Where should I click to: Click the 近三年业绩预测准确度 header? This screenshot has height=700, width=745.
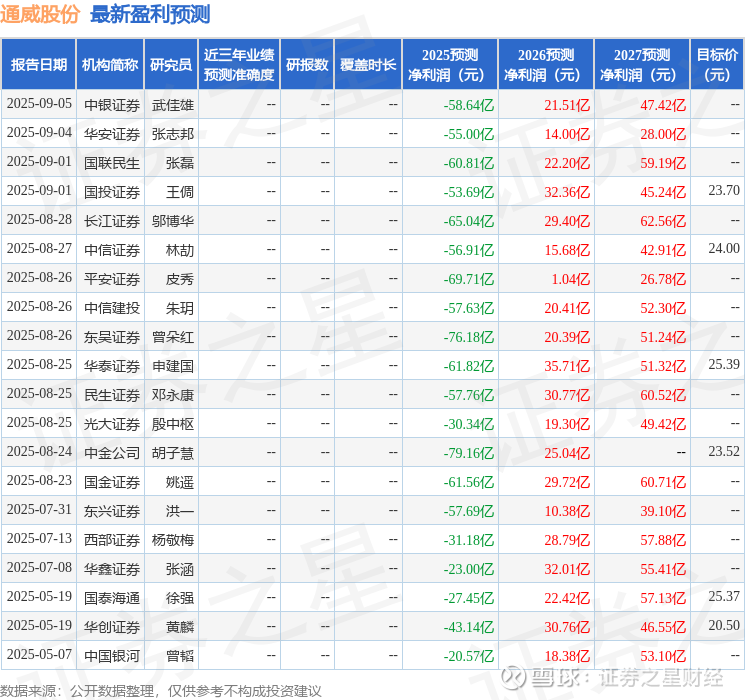coord(239,65)
